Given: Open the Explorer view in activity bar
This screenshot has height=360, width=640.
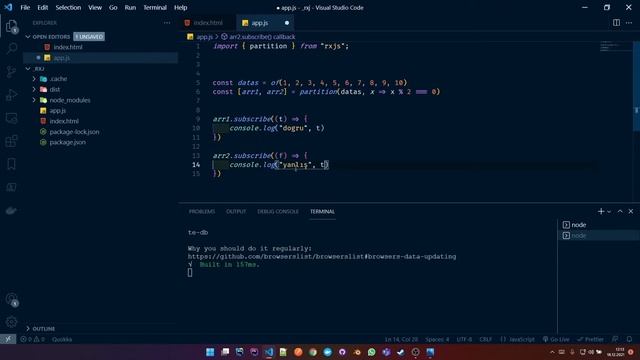Looking at the screenshot, I should pos(11,27).
